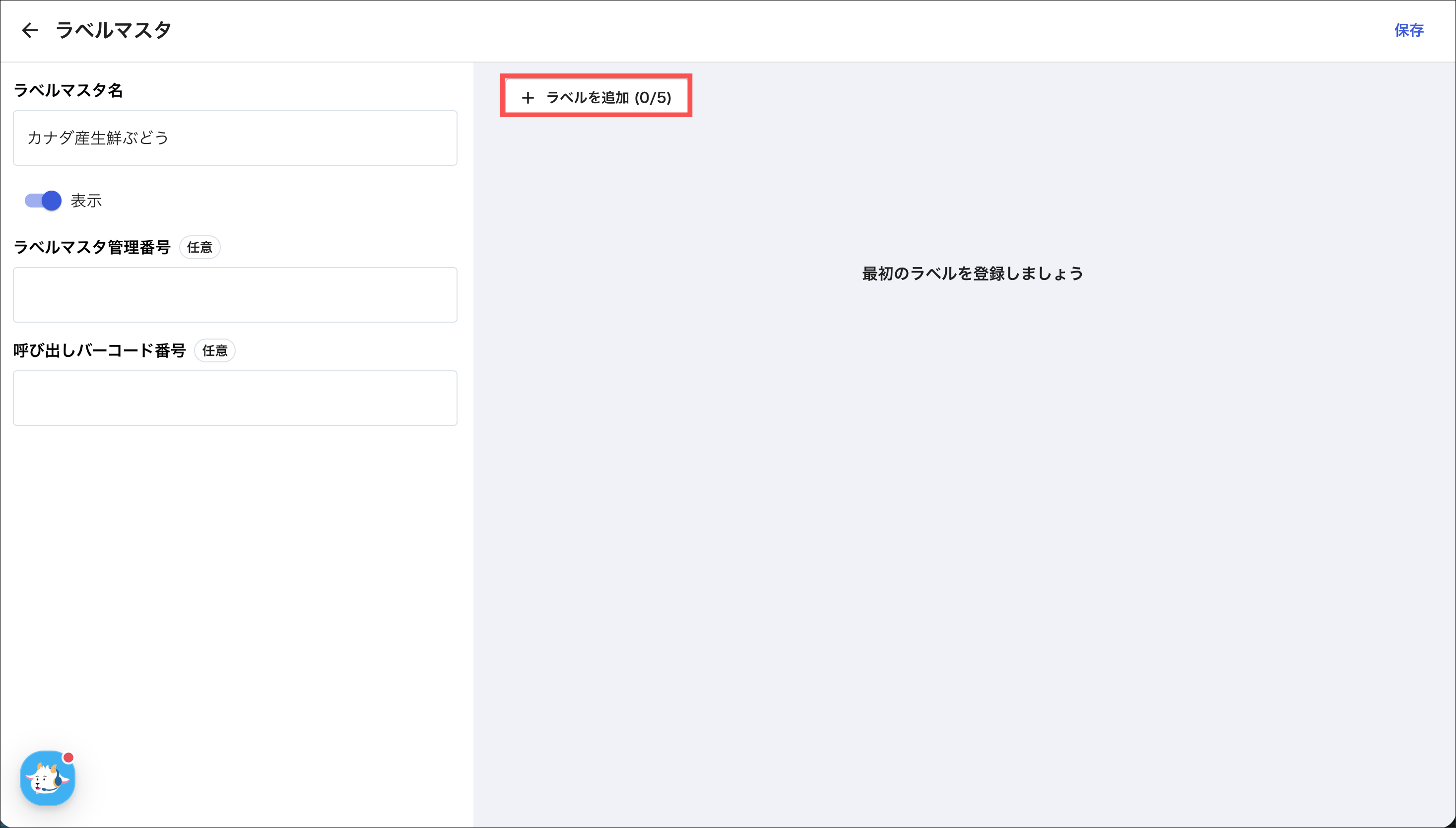Click the 最初のラベルを登録しましょう message
Screen dimensions: 1456x828
click(x=972, y=274)
